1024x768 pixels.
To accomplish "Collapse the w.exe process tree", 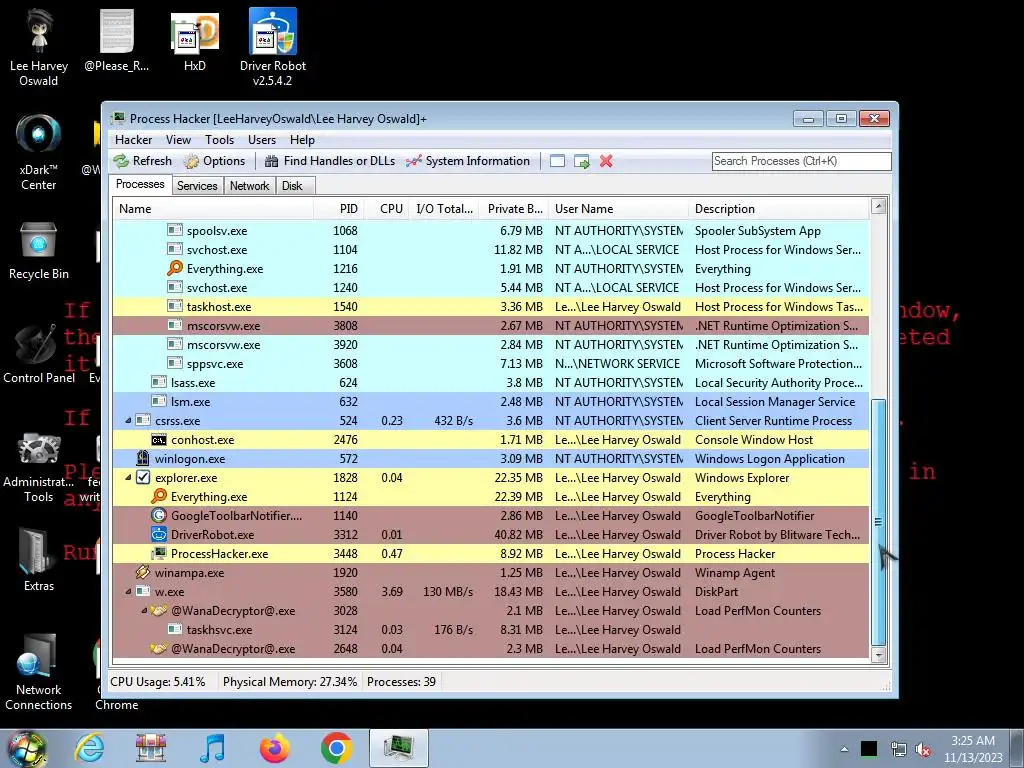I will click(x=128, y=592).
